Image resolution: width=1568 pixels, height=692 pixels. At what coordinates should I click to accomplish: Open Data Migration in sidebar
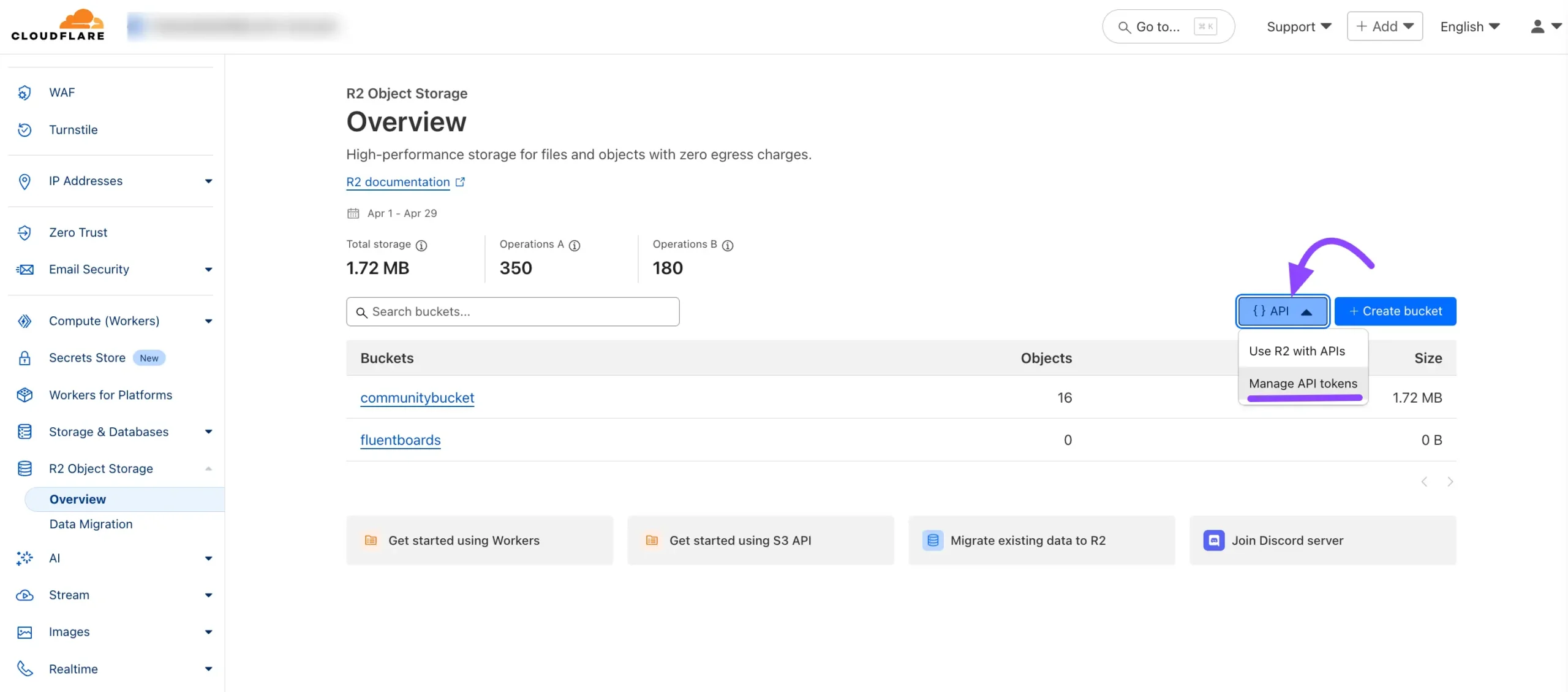pyautogui.click(x=91, y=525)
